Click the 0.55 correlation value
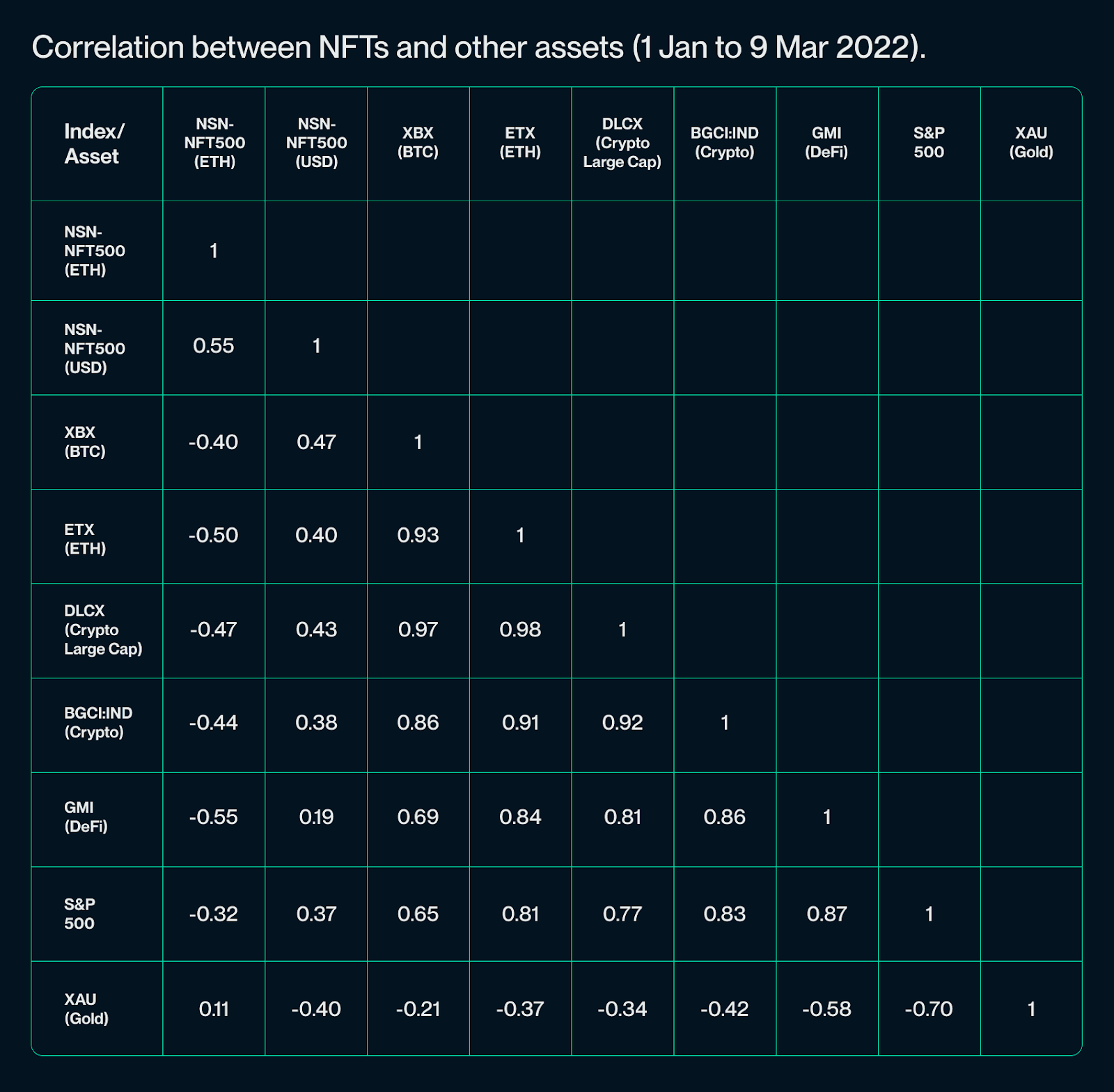The height and width of the screenshot is (1092, 1114). coord(214,346)
